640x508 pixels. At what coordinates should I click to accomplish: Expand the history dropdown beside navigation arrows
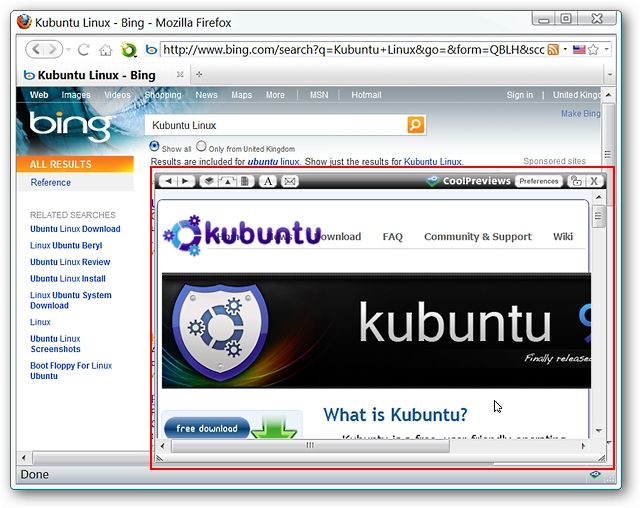pos(69,50)
